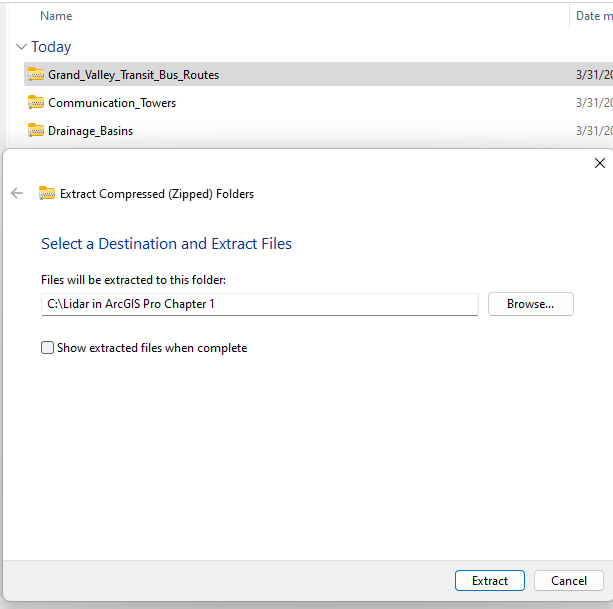Enable Show extracted files when complete
Image resolution: width=613 pixels, height=609 pixels.
[x=47, y=347]
